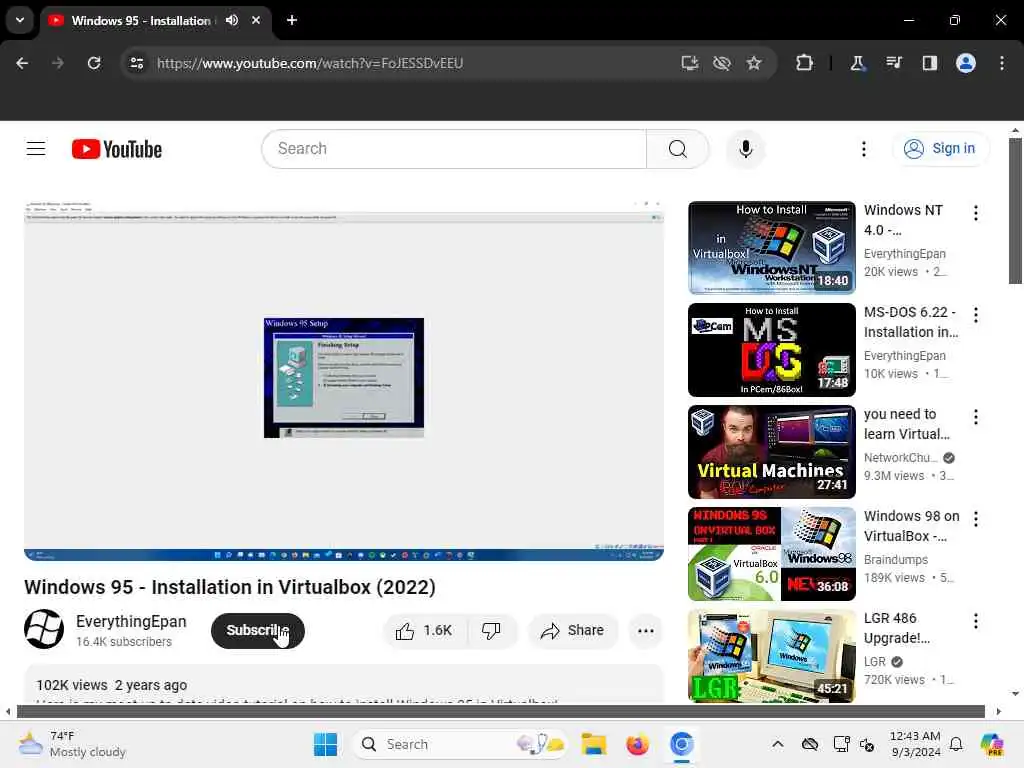The width and height of the screenshot is (1024, 768).
Task: Sign in to YouTube
Action: (x=939, y=149)
